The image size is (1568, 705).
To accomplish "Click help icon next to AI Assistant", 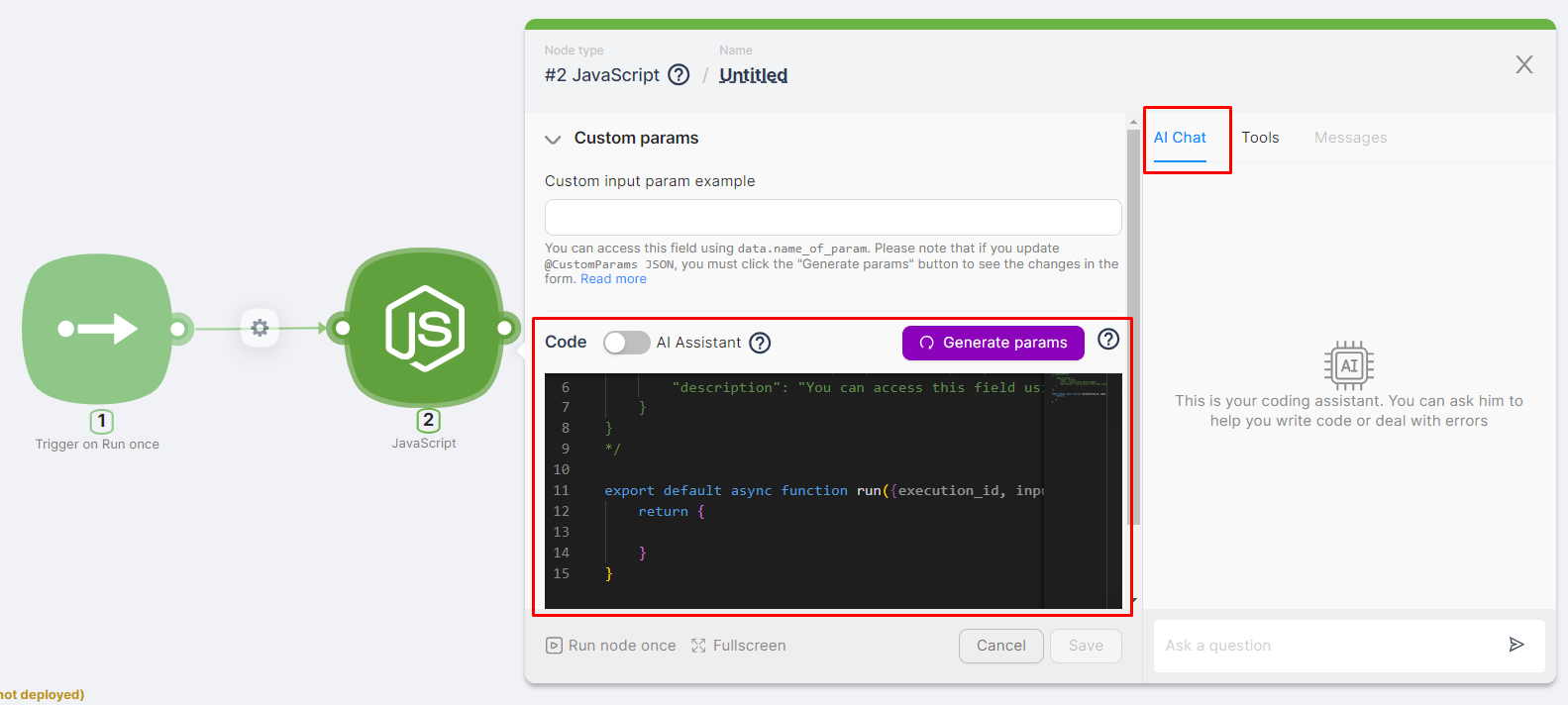I will pyautogui.click(x=760, y=343).
